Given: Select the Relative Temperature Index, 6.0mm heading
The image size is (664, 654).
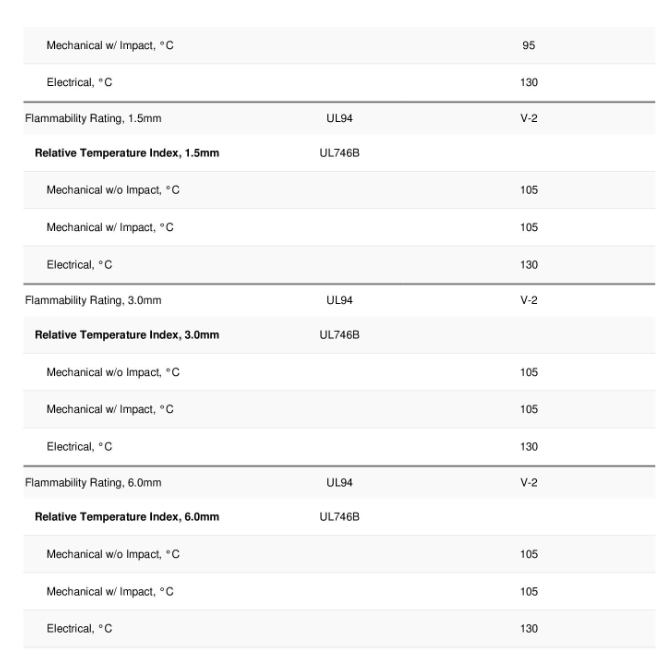Looking at the screenshot, I should coord(127,517).
